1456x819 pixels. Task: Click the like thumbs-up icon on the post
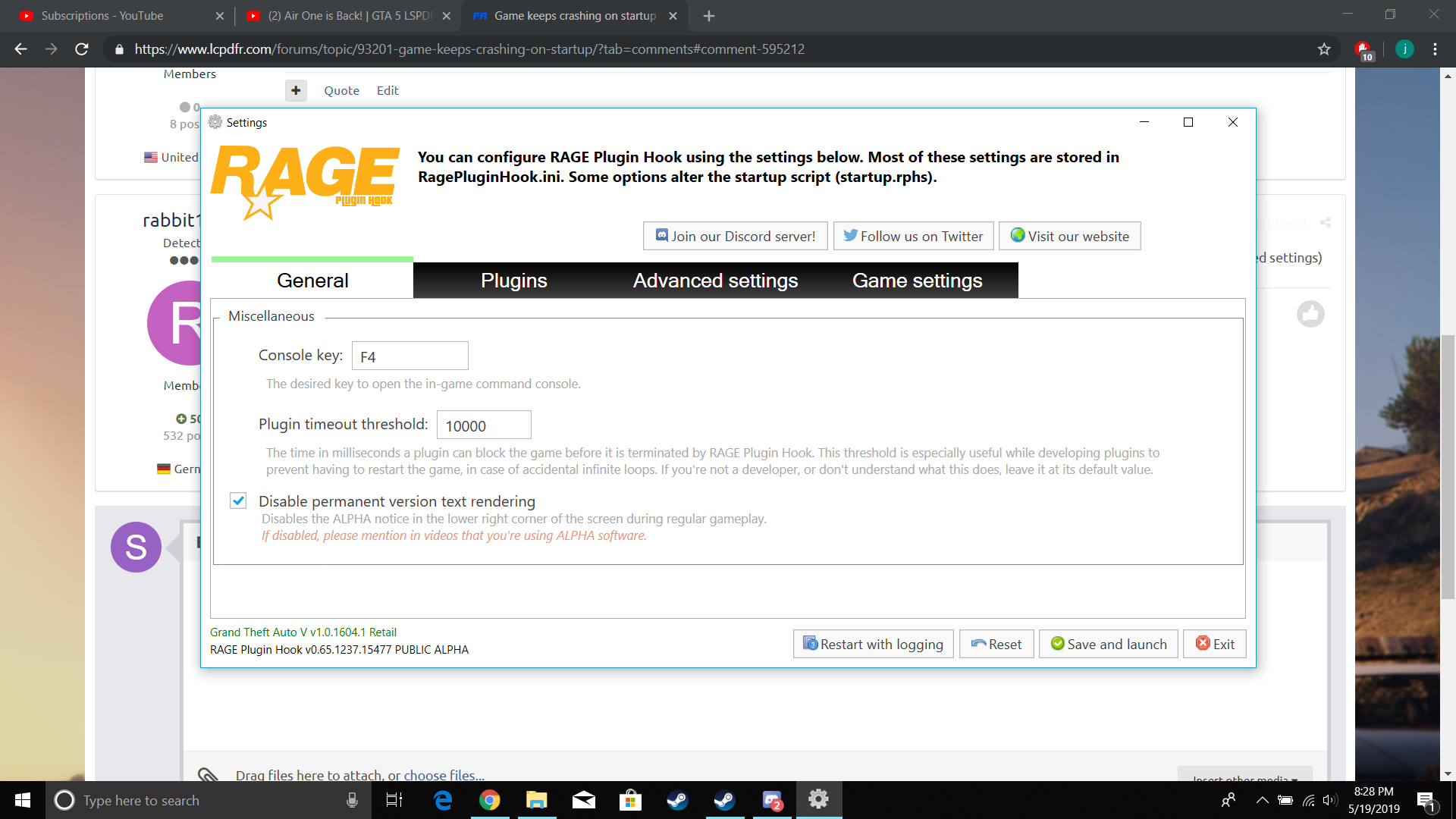1310,314
